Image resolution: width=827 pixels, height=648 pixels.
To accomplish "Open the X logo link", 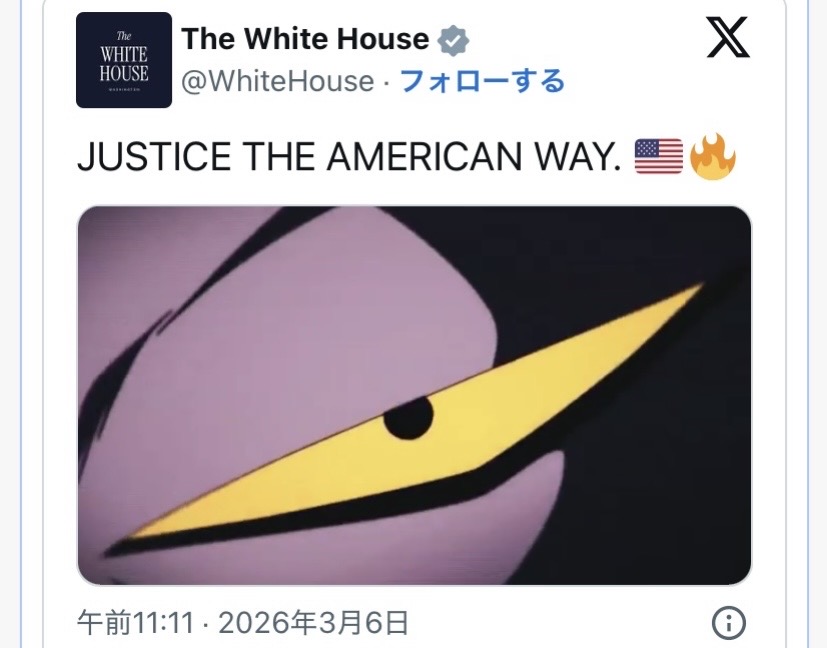I will (728, 37).
